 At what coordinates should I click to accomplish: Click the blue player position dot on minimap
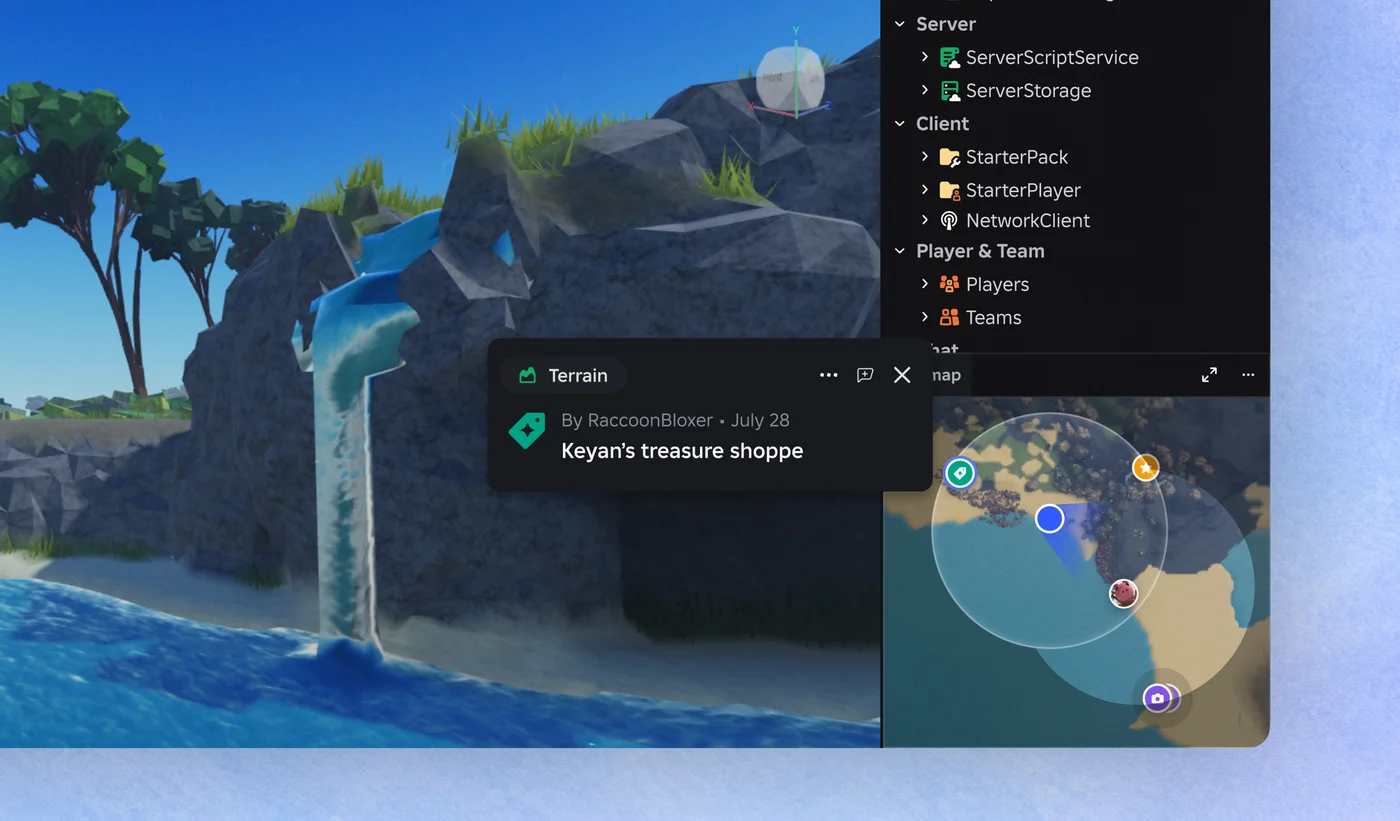1049,518
